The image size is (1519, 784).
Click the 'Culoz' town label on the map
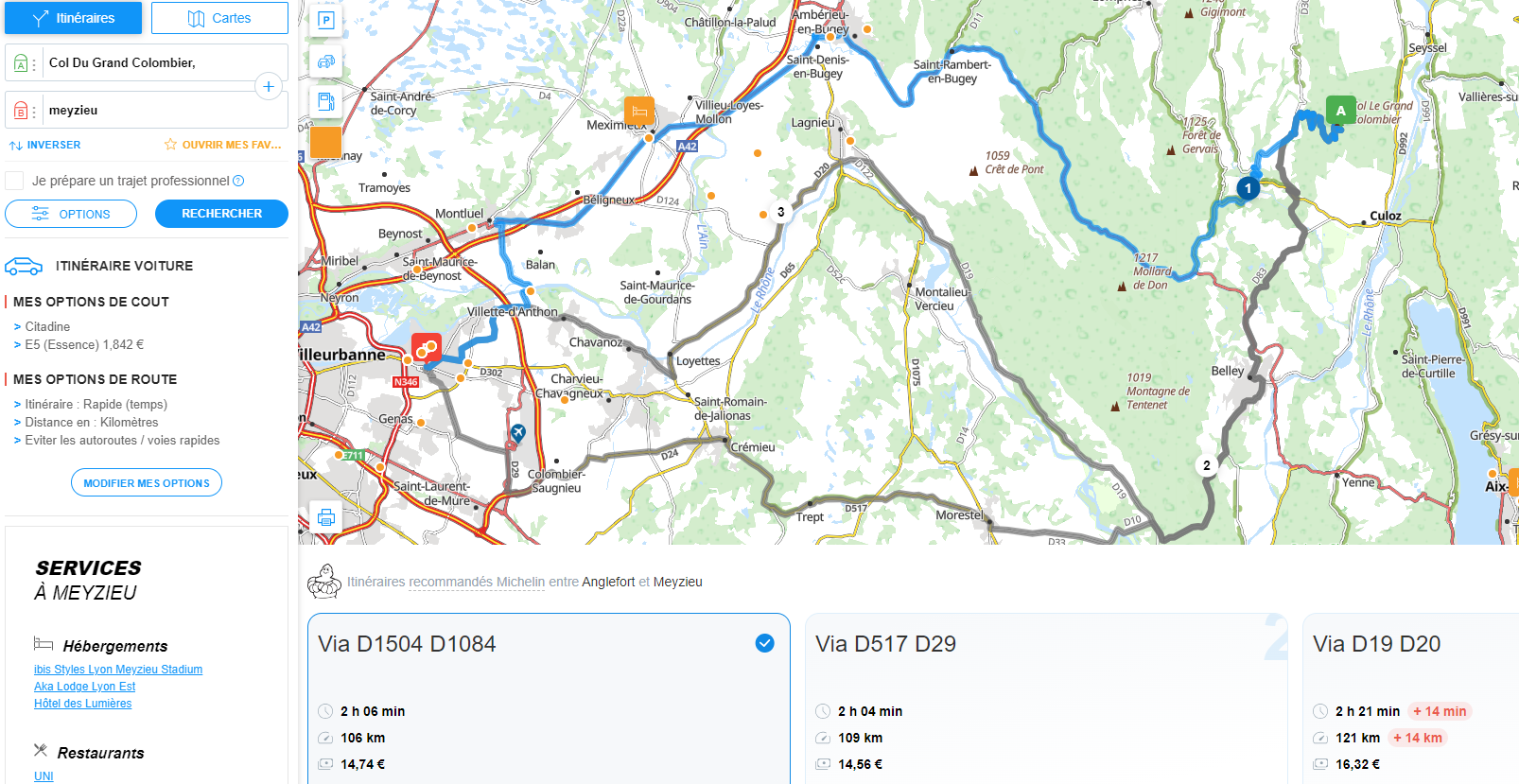pos(1386,216)
